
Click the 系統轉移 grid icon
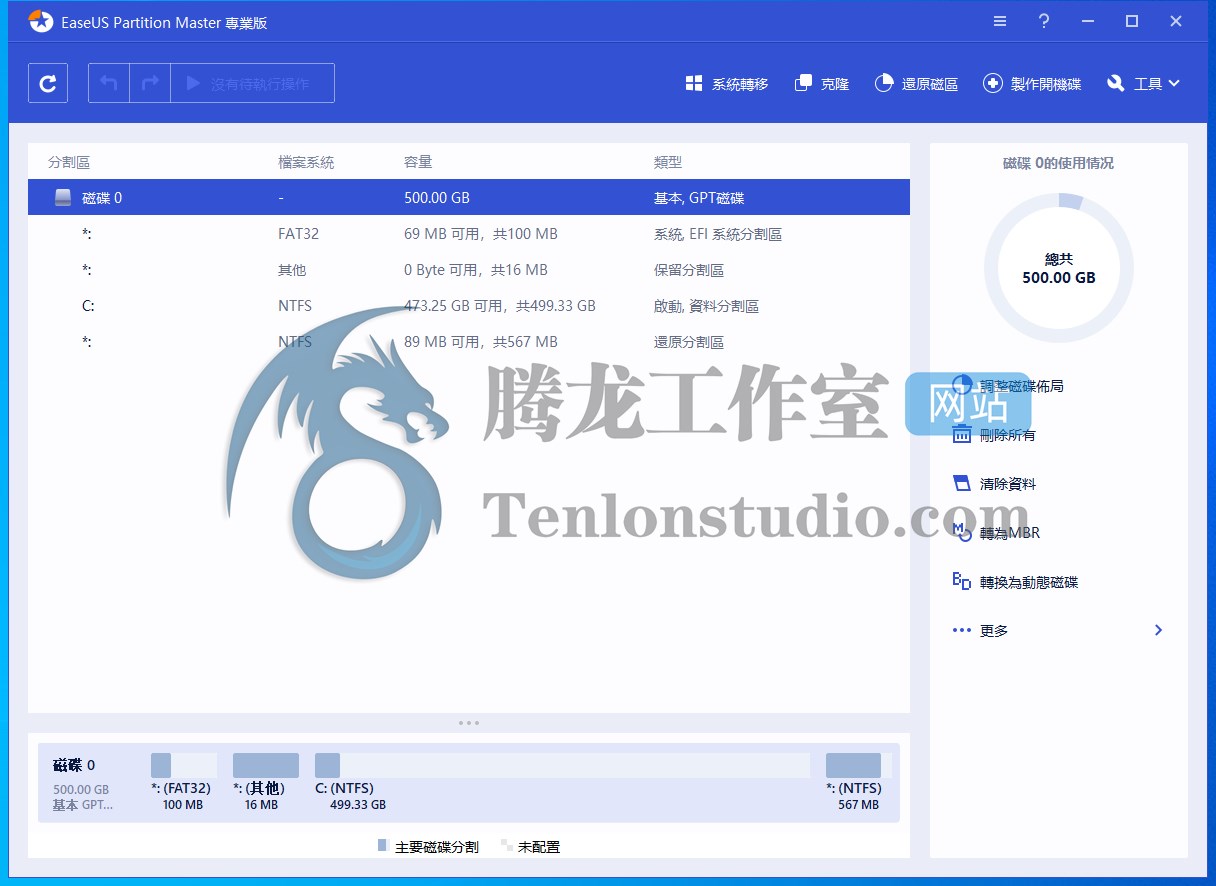coord(694,84)
